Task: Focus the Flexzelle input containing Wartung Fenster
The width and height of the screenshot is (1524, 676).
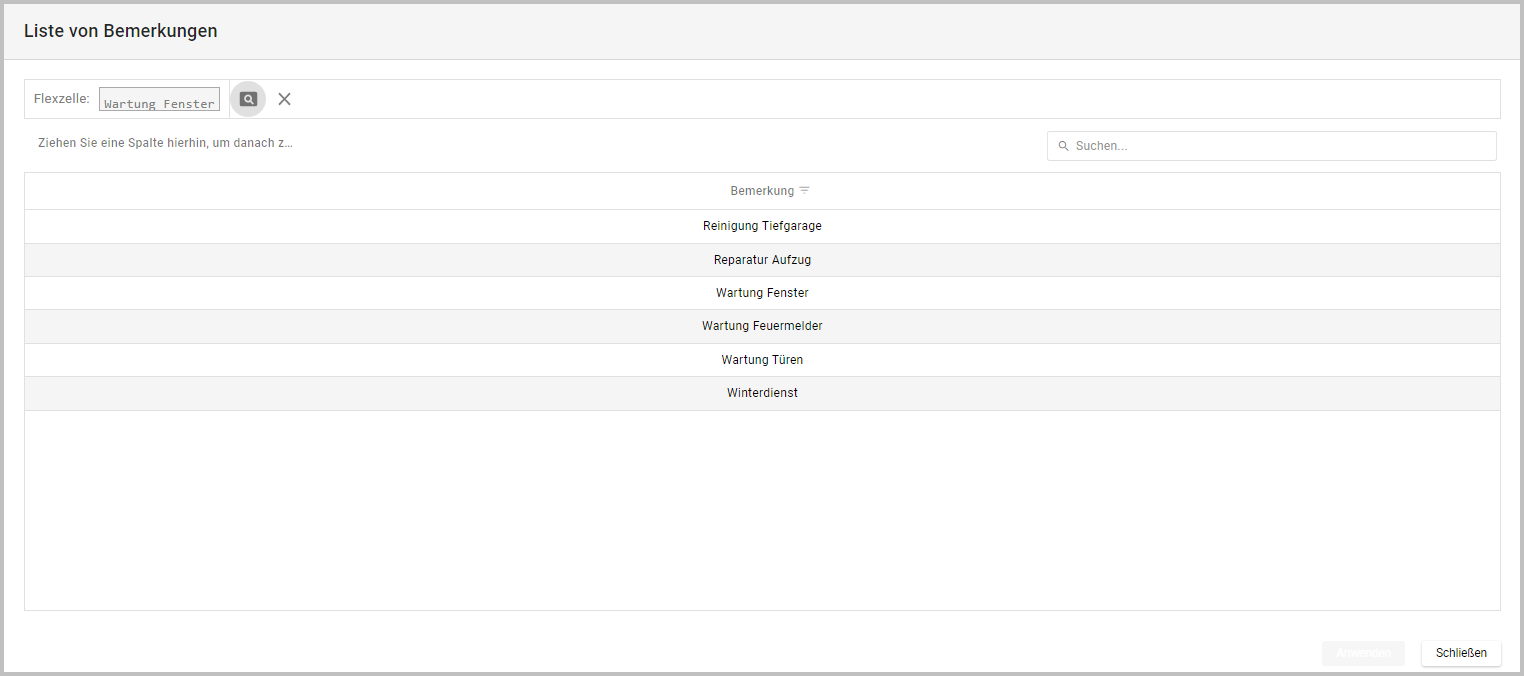Action: tap(159, 100)
